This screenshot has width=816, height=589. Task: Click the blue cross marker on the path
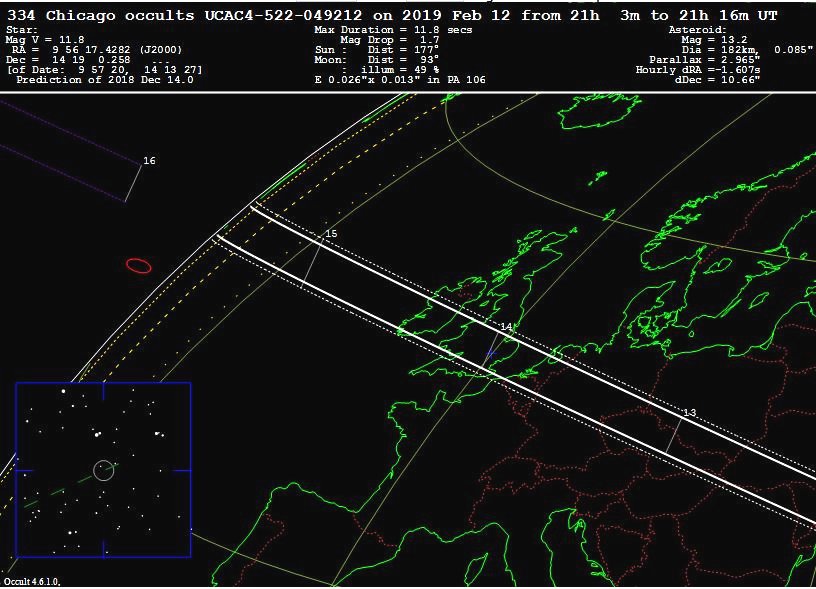coord(490,354)
